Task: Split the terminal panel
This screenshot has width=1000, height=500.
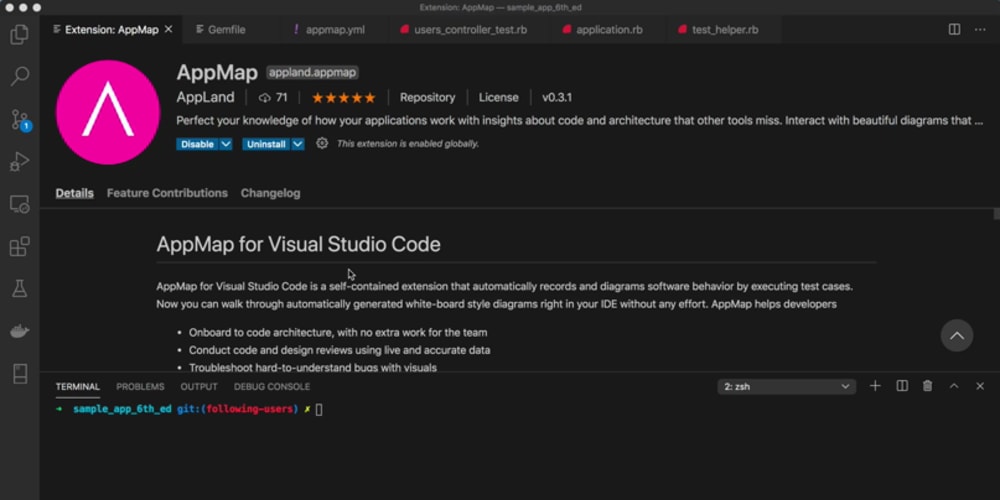Action: point(902,386)
